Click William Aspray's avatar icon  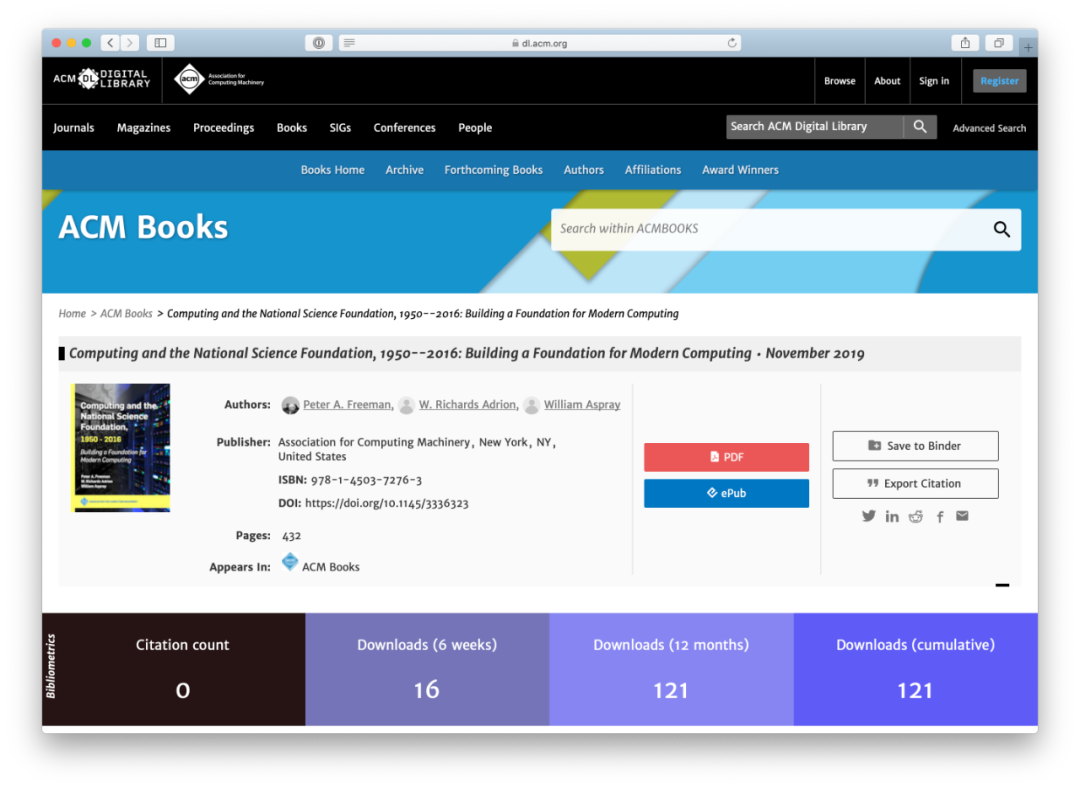(531, 406)
